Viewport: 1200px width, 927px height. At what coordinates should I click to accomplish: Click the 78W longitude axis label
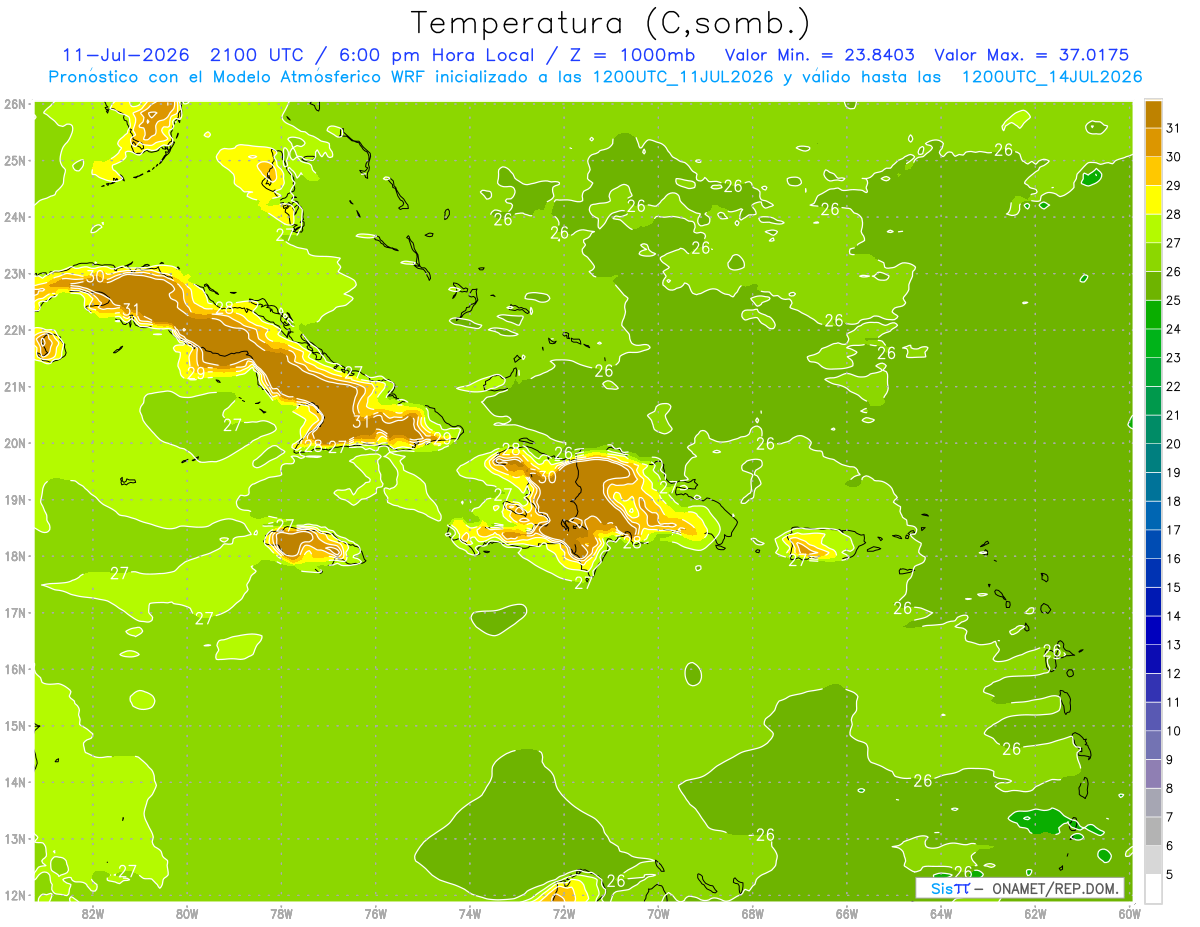tap(281, 913)
